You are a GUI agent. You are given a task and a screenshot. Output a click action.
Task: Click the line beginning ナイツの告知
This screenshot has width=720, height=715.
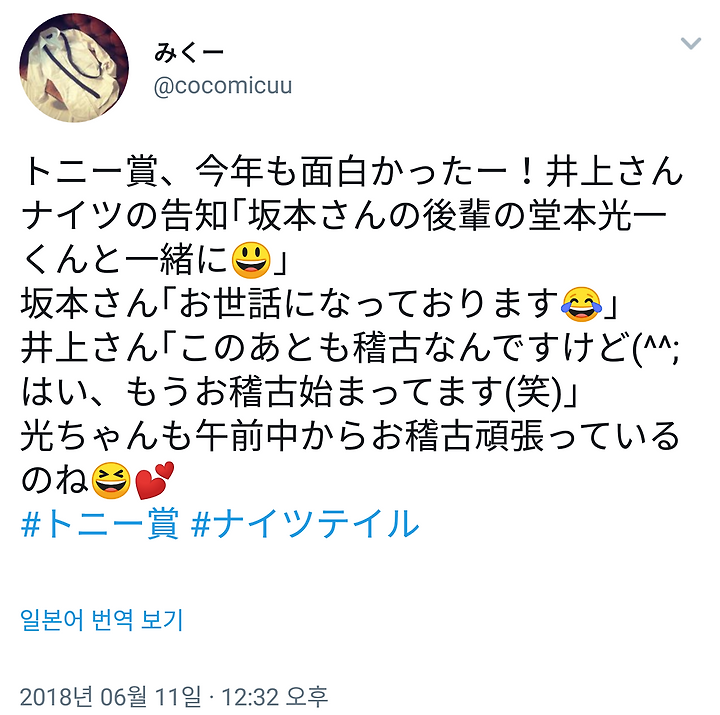[344, 216]
